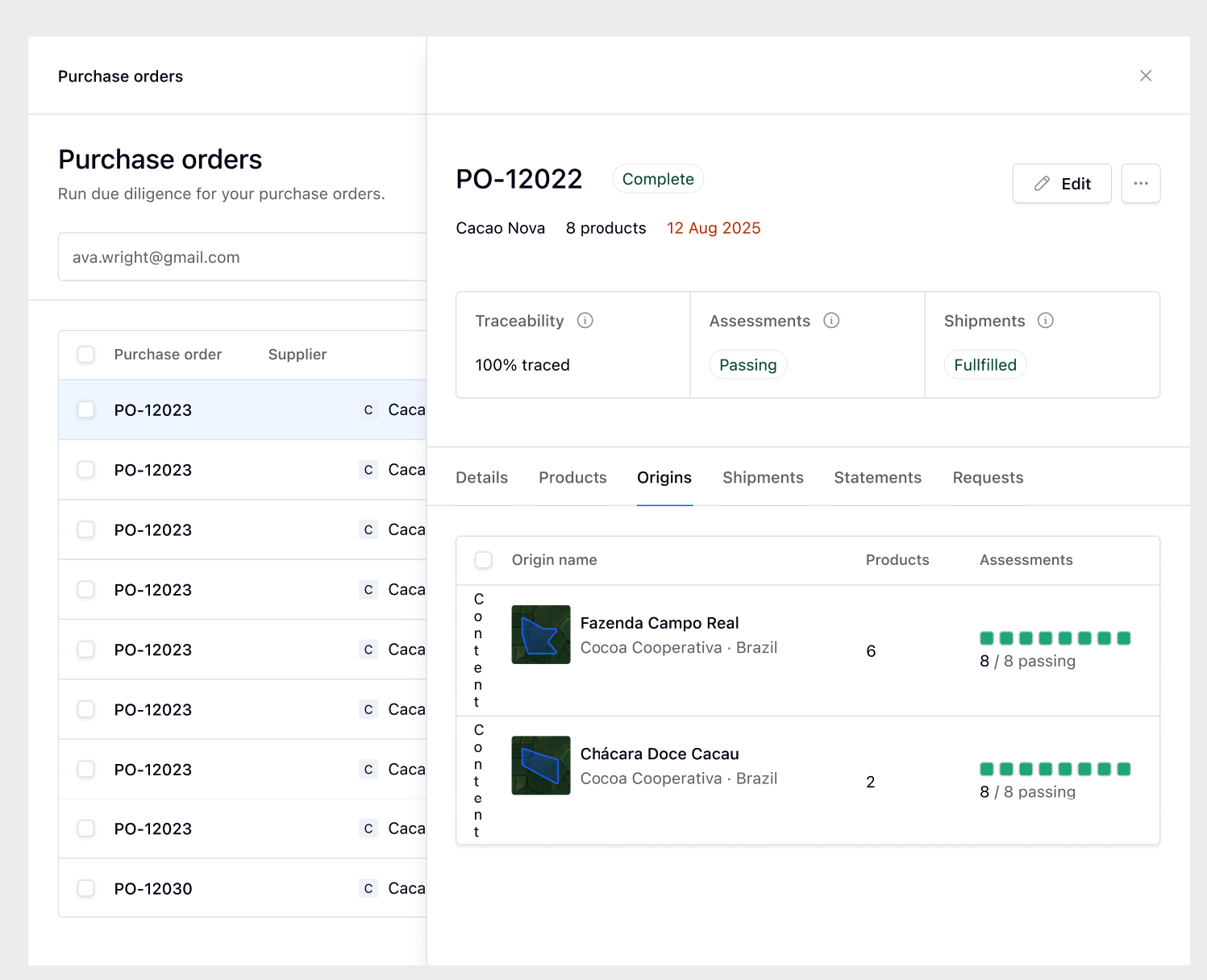Viewport: 1207px width, 980px height.
Task: Click the Cacao Nova supplier name
Action: (501, 228)
